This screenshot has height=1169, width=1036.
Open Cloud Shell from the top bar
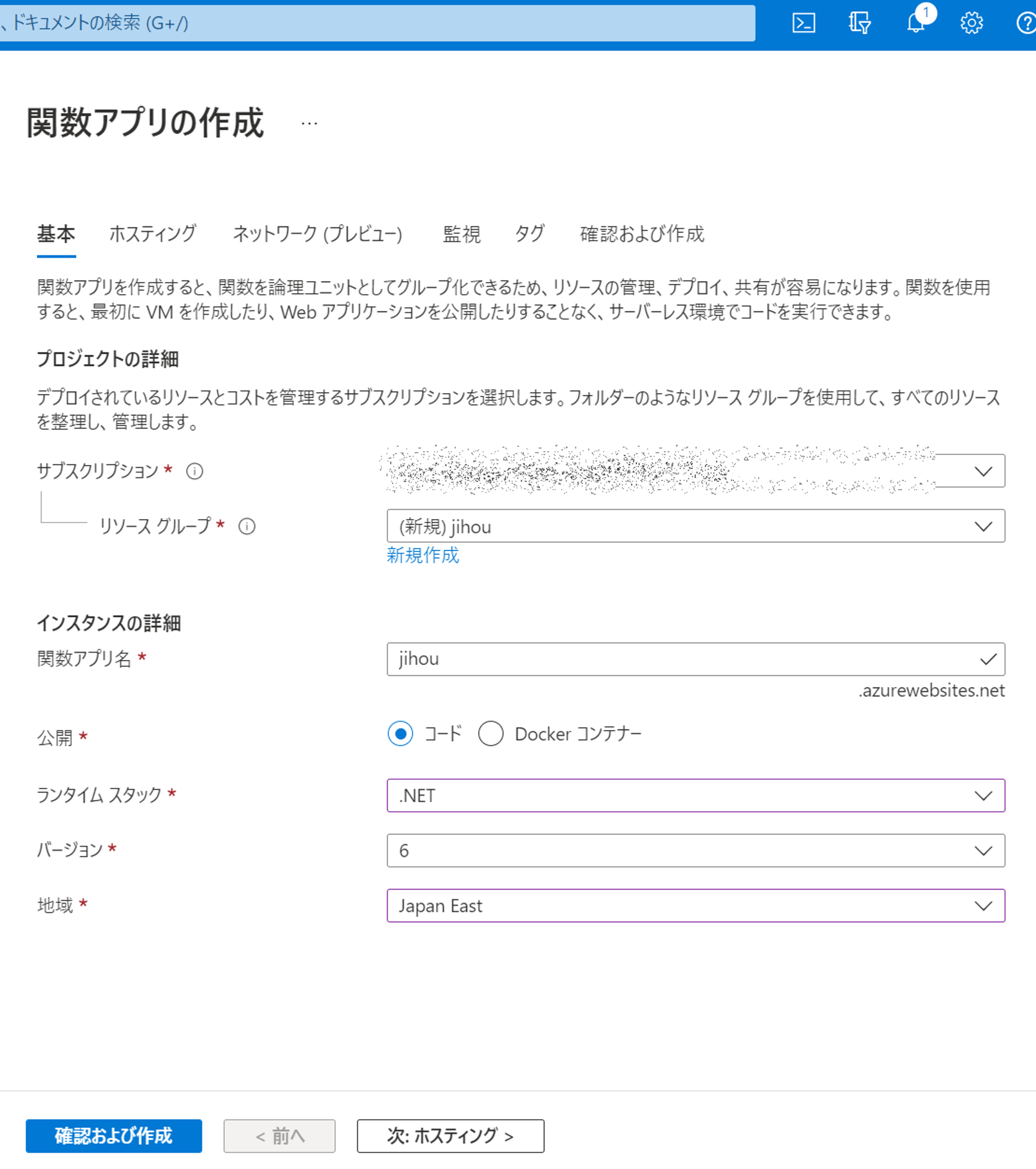803,23
